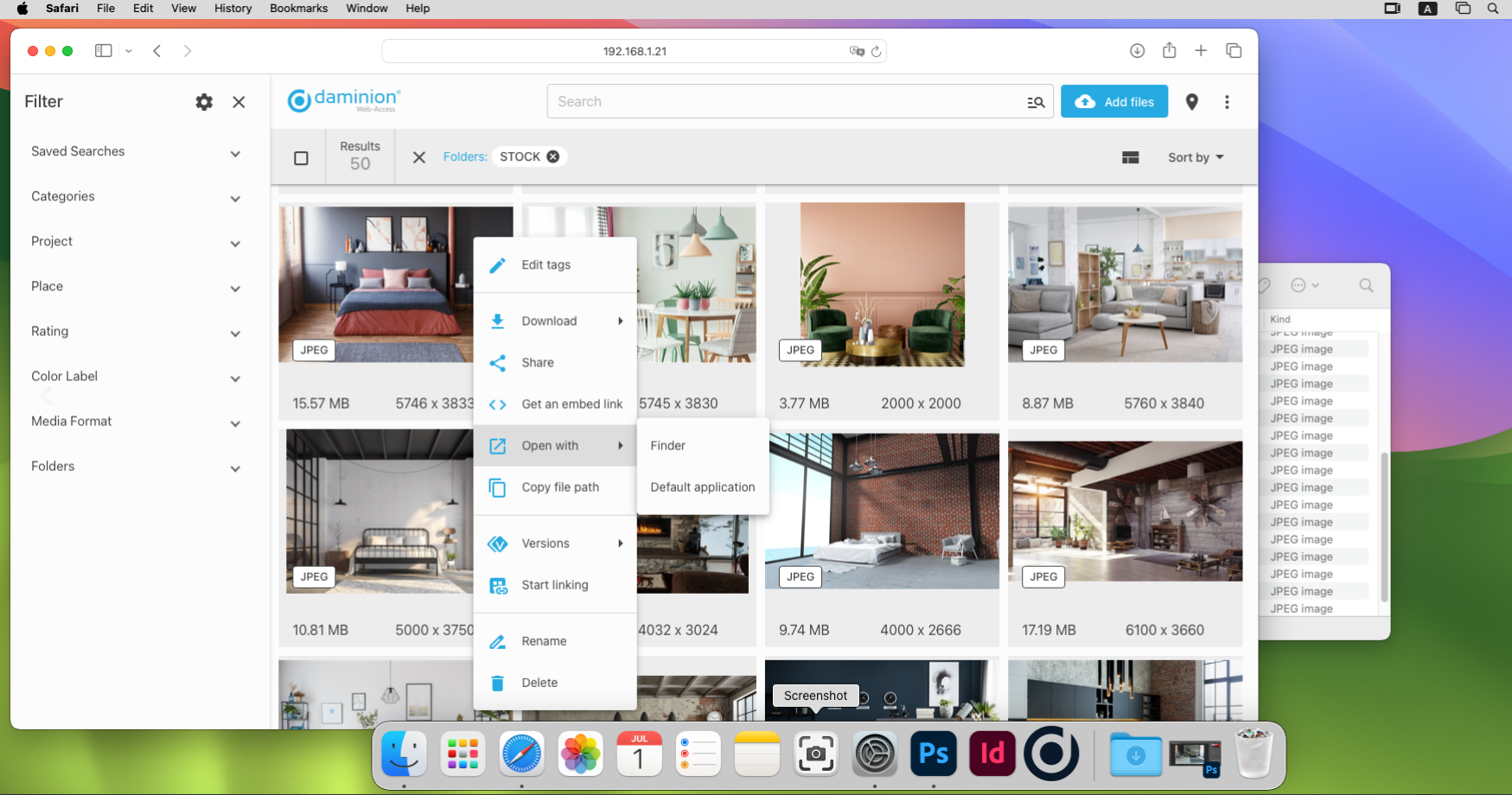Viewport: 1512px width, 795px height.
Task: Toggle the select all checkbox
Action: tap(301, 158)
